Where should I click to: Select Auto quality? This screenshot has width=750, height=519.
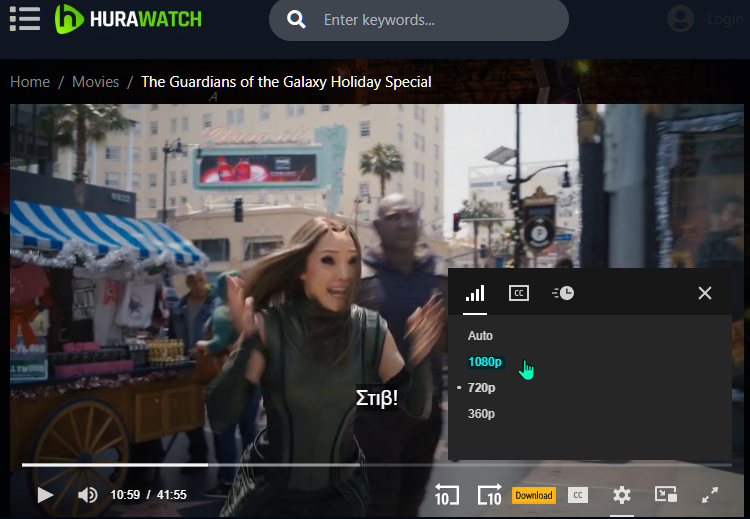pyautogui.click(x=480, y=336)
